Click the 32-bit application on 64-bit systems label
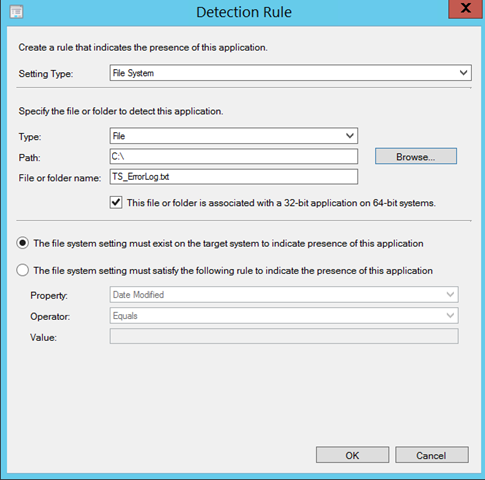 coord(281,203)
